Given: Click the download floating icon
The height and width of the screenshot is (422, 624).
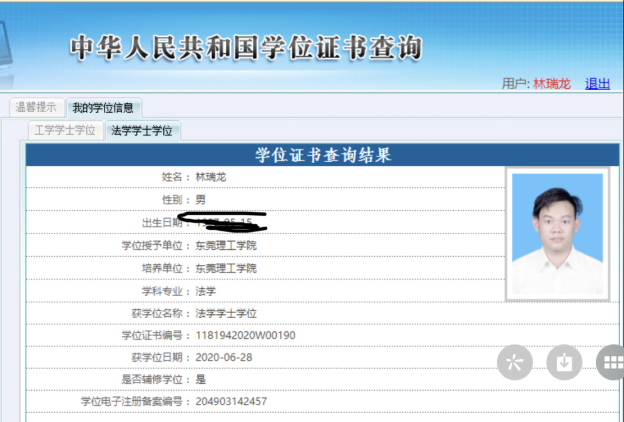Looking at the screenshot, I should click(564, 362).
